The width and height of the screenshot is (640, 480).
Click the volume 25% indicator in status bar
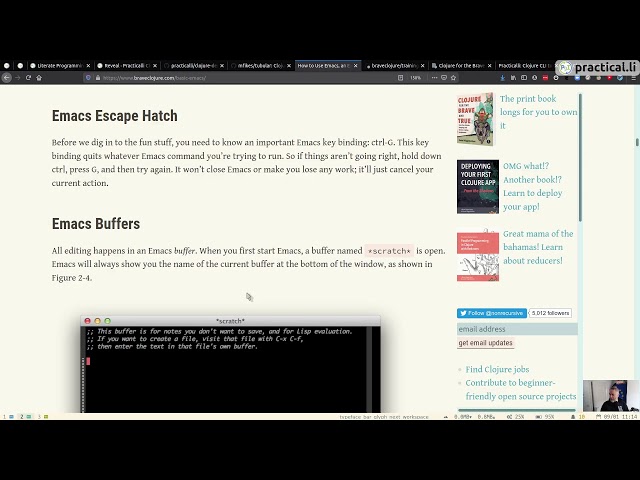tap(515, 417)
